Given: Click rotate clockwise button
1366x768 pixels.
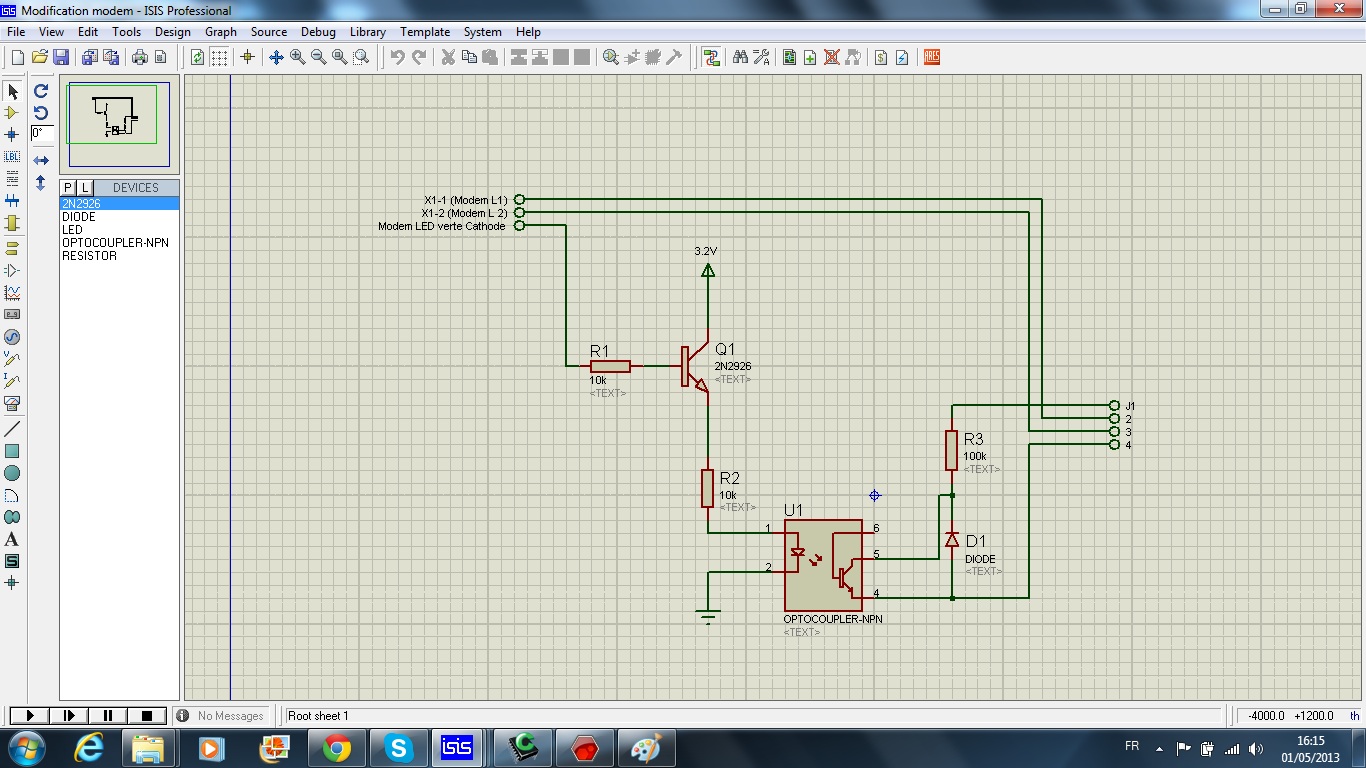Looking at the screenshot, I should (41, 91).
